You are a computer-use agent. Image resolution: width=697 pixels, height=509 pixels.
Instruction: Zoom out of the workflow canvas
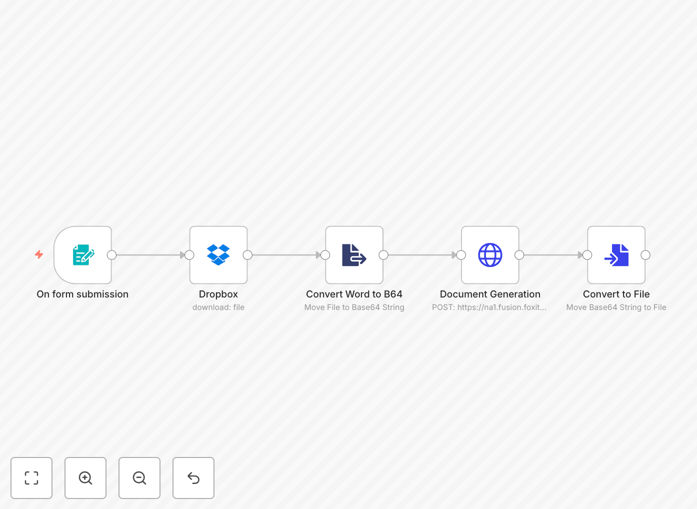tap(139, 478)
